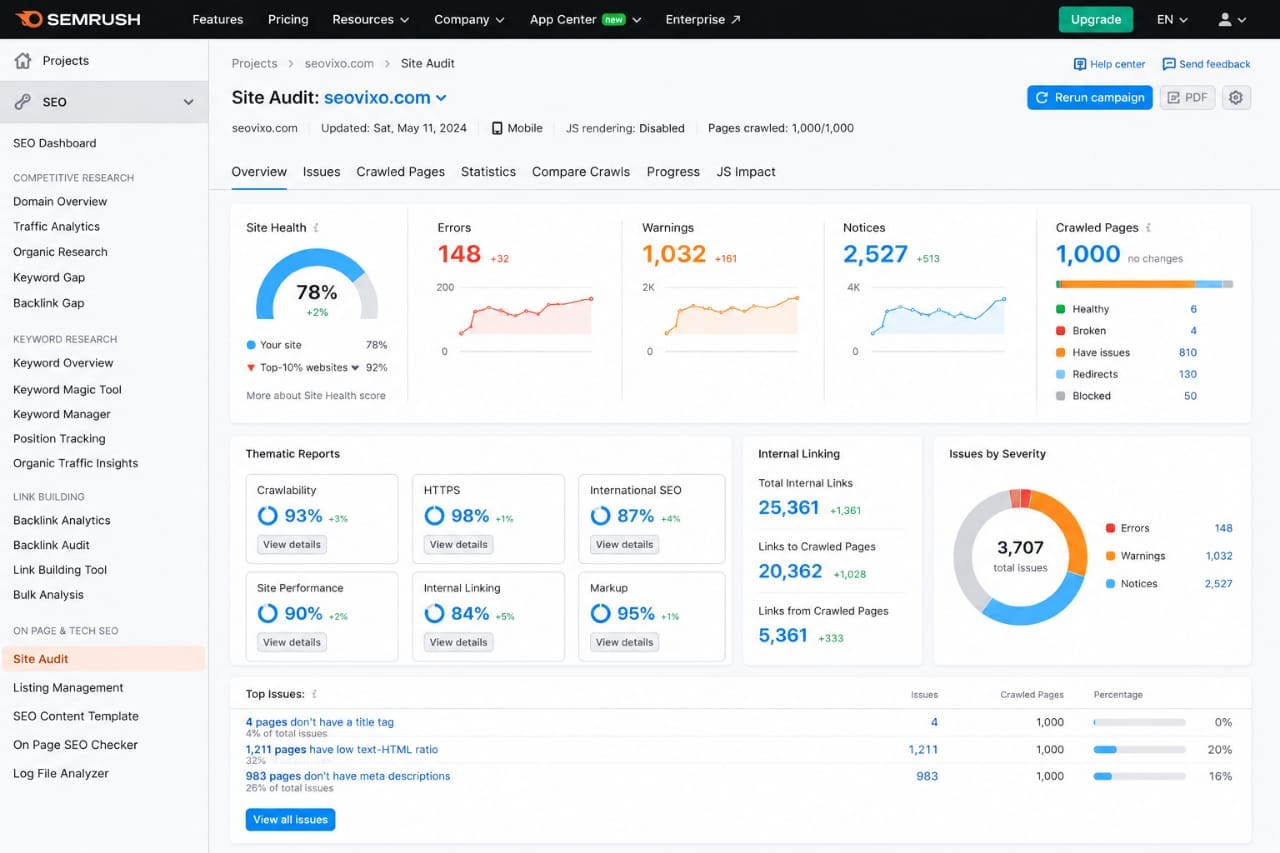View details for Internal Linking report
Image resolution: width=1280 pixels, height=853 pixels.
tap(458, 642)
